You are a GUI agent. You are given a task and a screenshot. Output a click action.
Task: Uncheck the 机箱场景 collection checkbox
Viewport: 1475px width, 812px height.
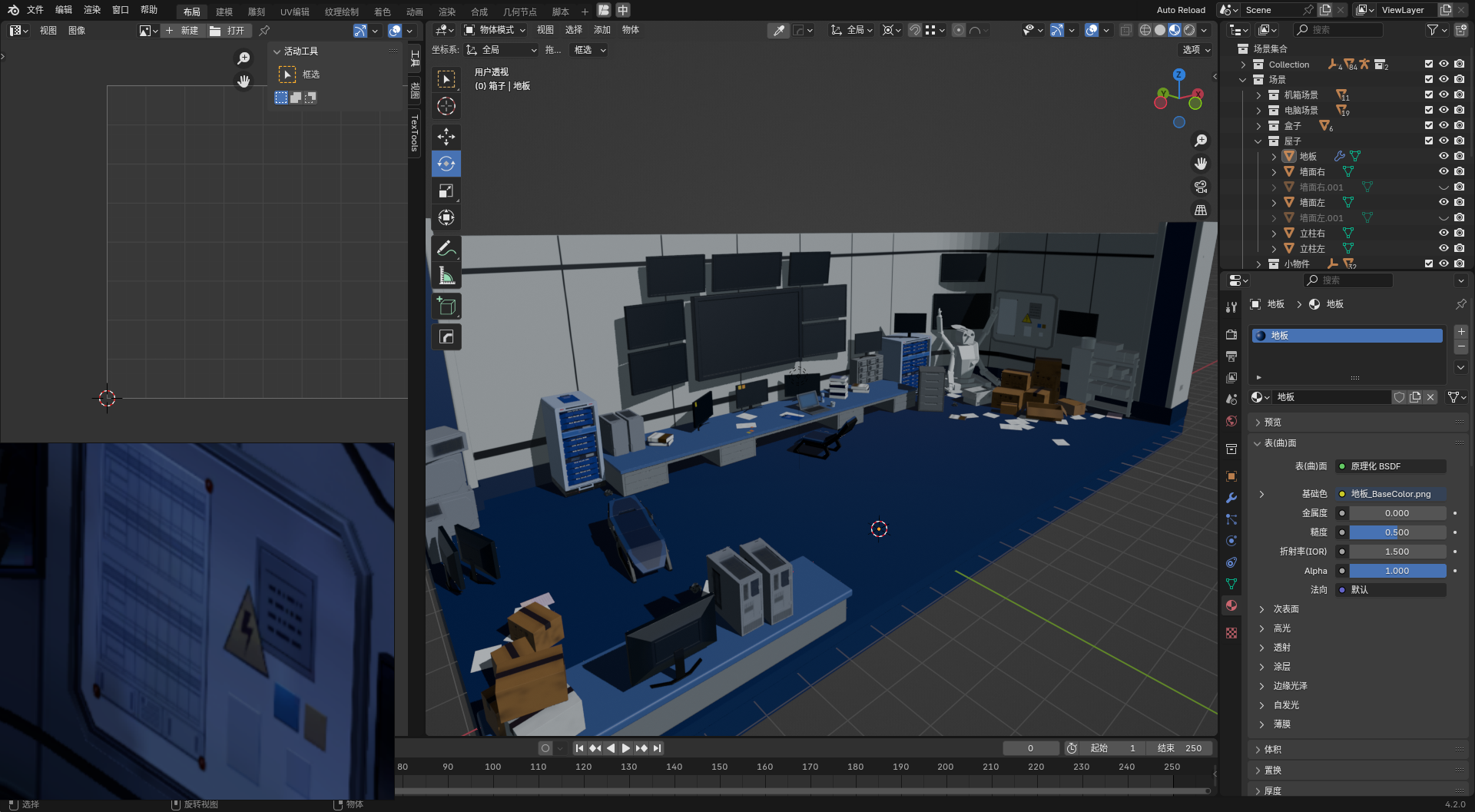pyautogui.click(x=1428, y=94)
